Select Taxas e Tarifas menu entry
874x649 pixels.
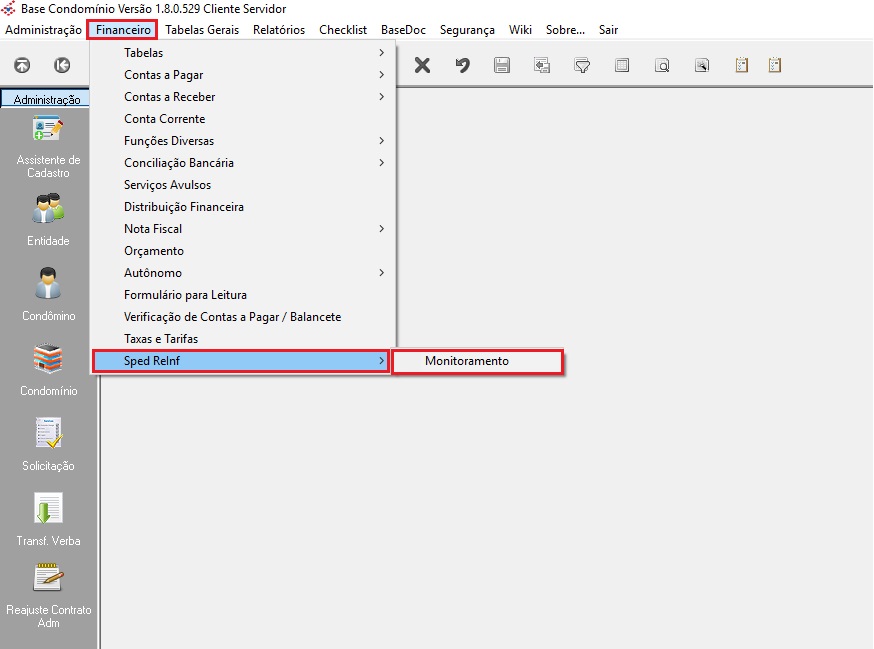(242, 339)
